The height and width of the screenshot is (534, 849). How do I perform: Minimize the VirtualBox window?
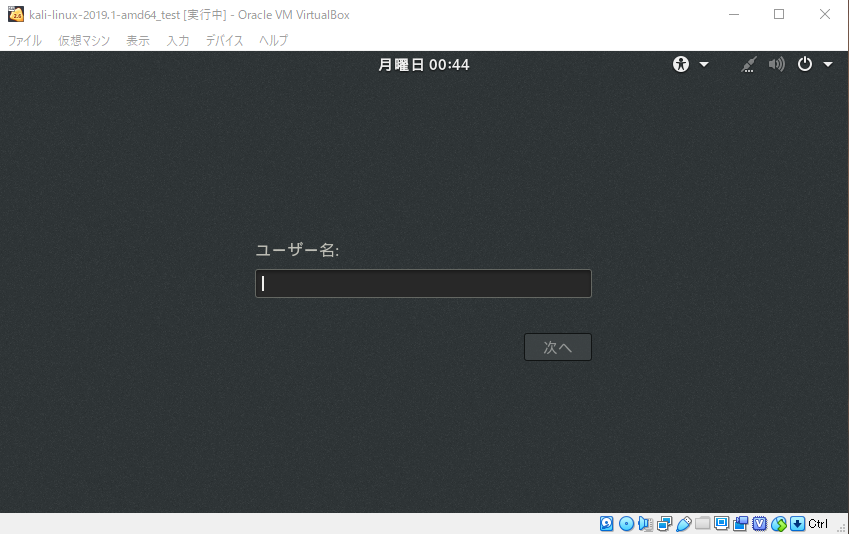734,14
